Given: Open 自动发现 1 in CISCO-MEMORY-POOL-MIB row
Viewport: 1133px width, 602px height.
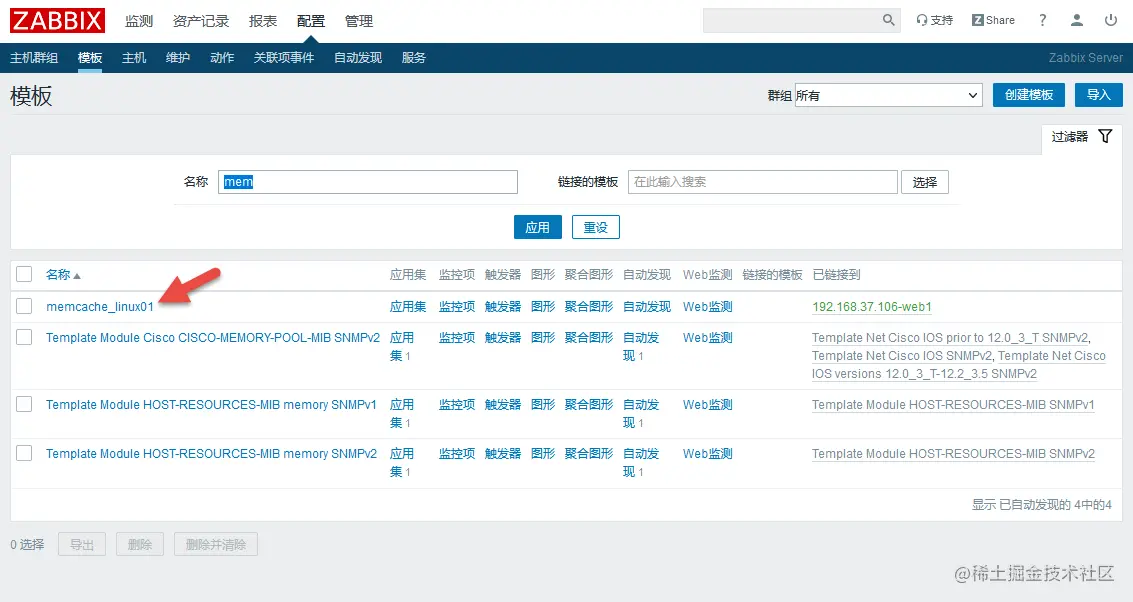Looking at the screenshot, I should (641, 346).
